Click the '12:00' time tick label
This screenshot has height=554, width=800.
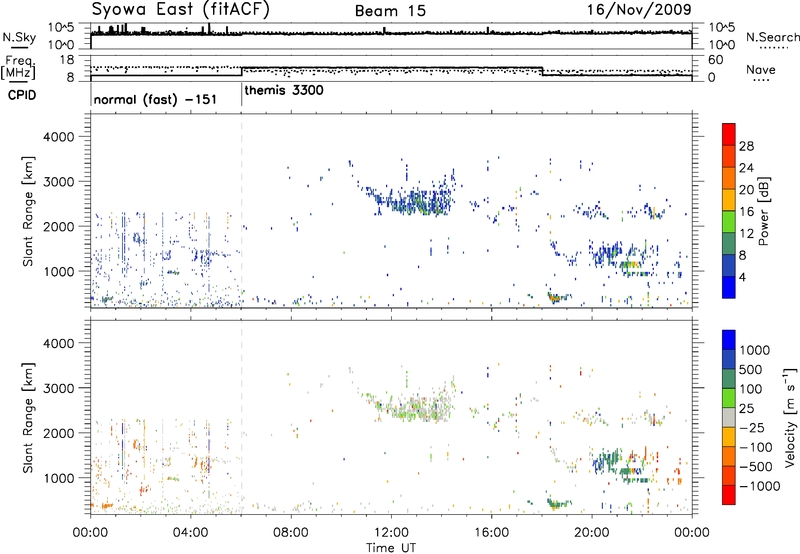pyautogui.click(x=391, y=533)
